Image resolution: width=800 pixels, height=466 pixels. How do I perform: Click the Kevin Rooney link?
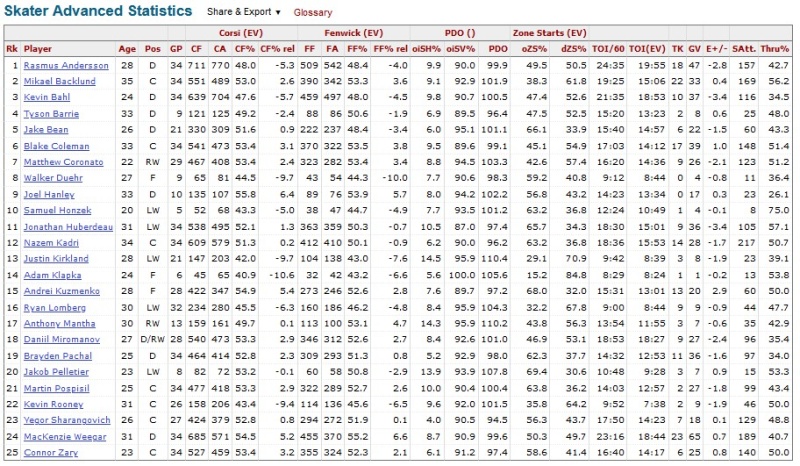53,404
